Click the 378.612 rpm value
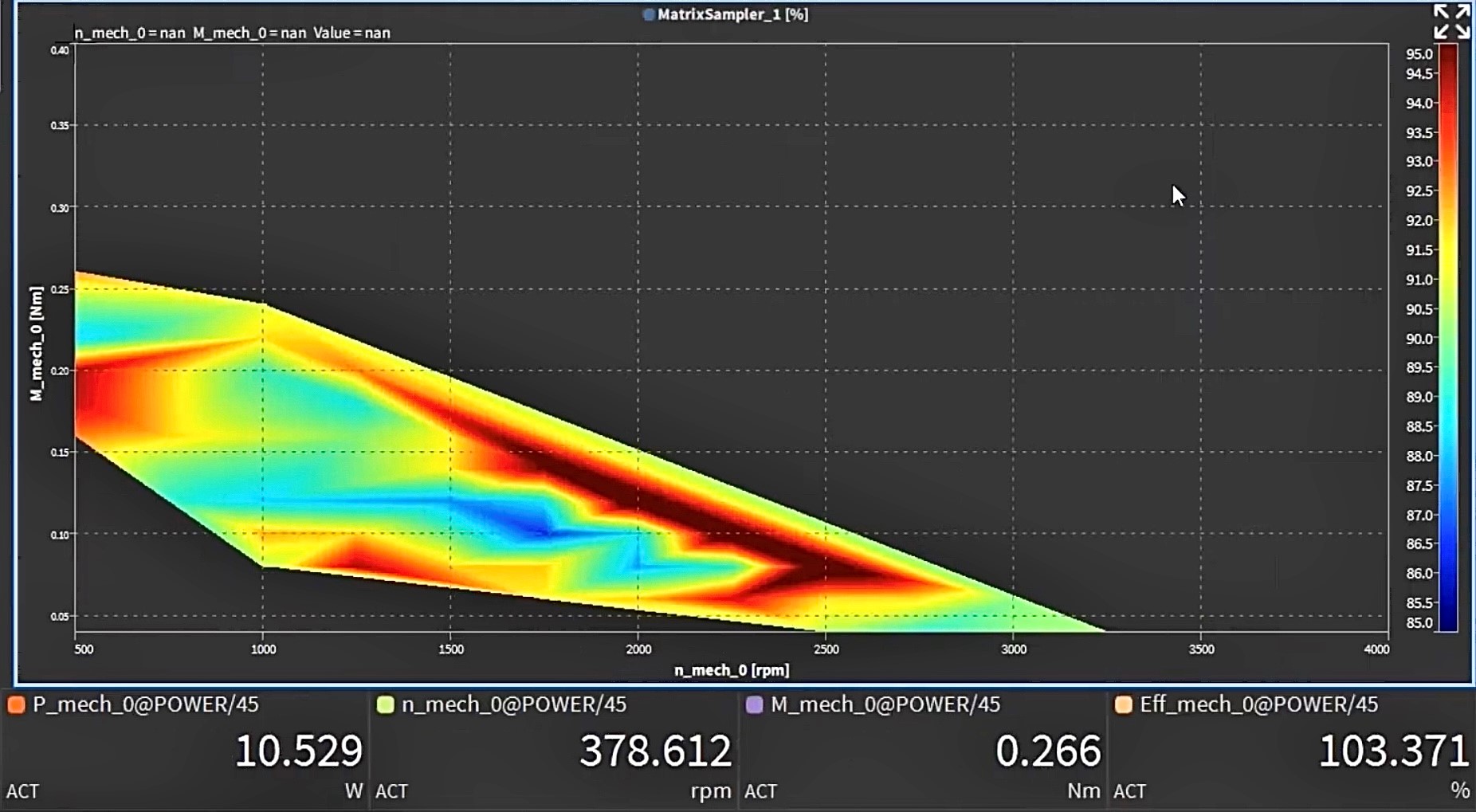 (655, 751)
